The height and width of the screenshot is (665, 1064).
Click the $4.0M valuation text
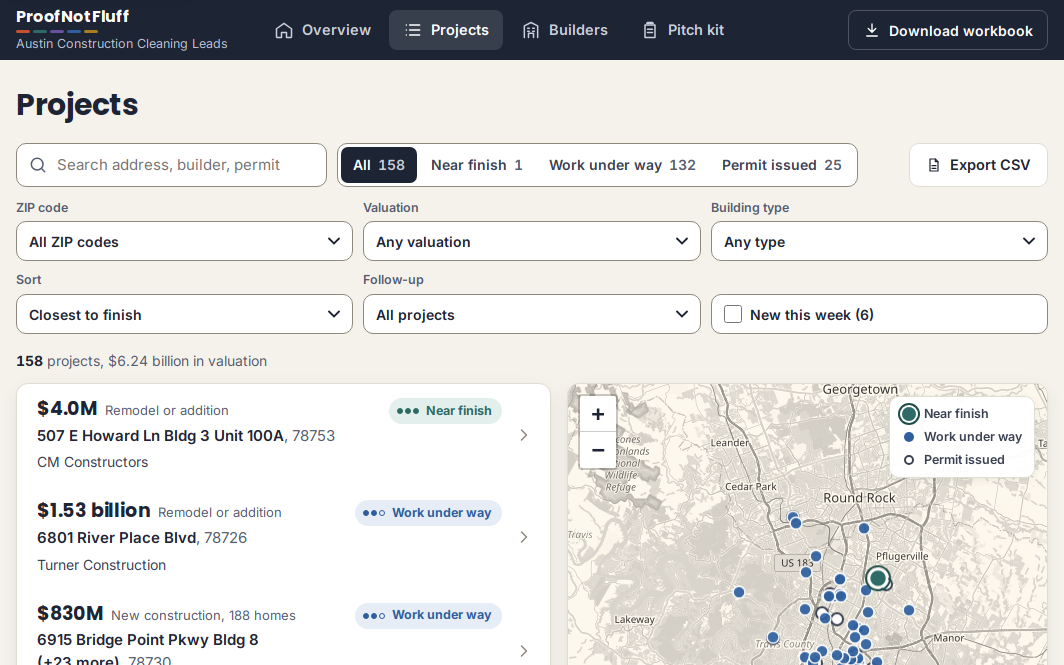pyautogui.click(x=67, y=408)
